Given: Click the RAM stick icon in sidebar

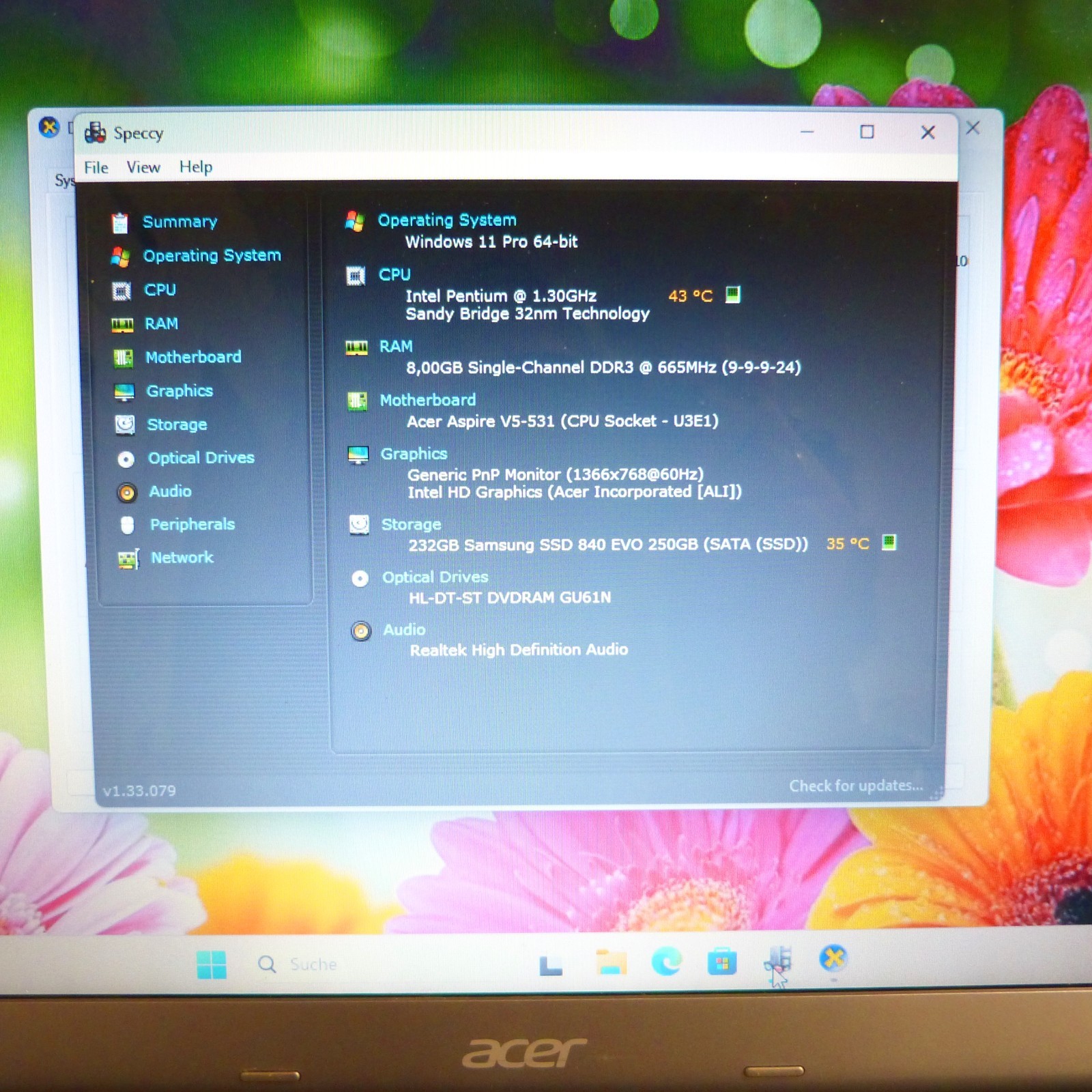Looking at the screenshot, I should (123, 325).
